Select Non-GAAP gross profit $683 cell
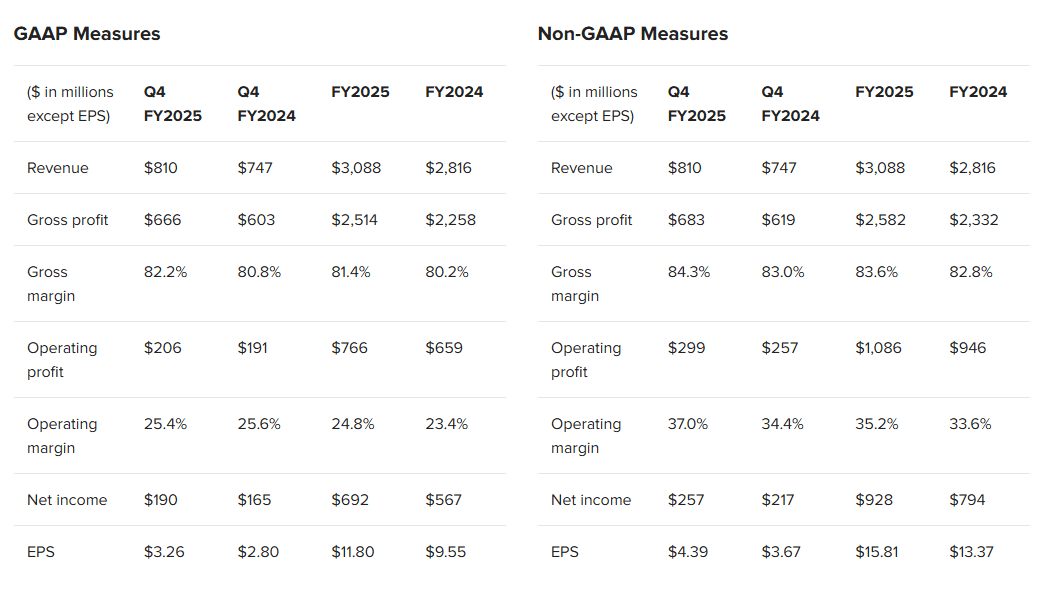Screen dimensions: 1039x593 (x=686, y=220)
